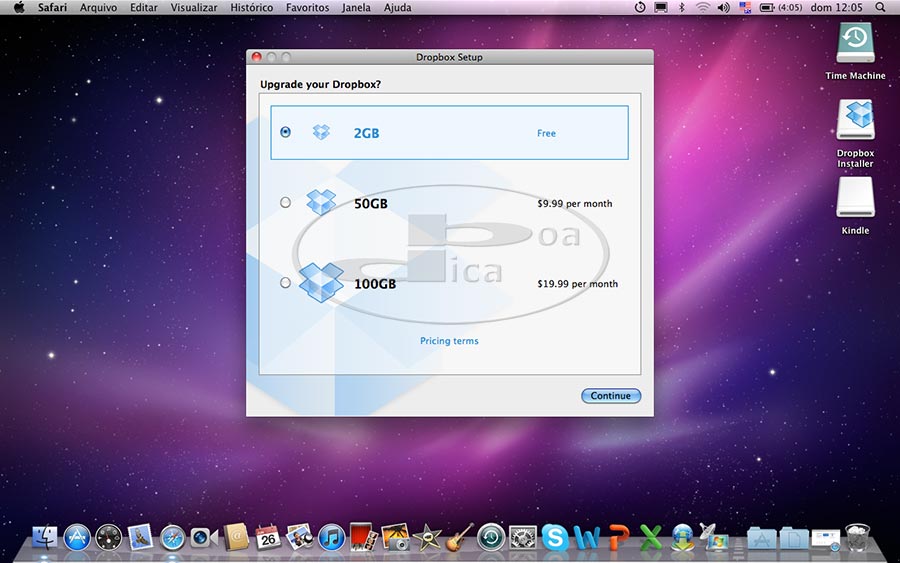The width and height of the screenshot is (900, 563).
Task: Open the Dropbox Installer desktop volume
Action: pos(855,120)
